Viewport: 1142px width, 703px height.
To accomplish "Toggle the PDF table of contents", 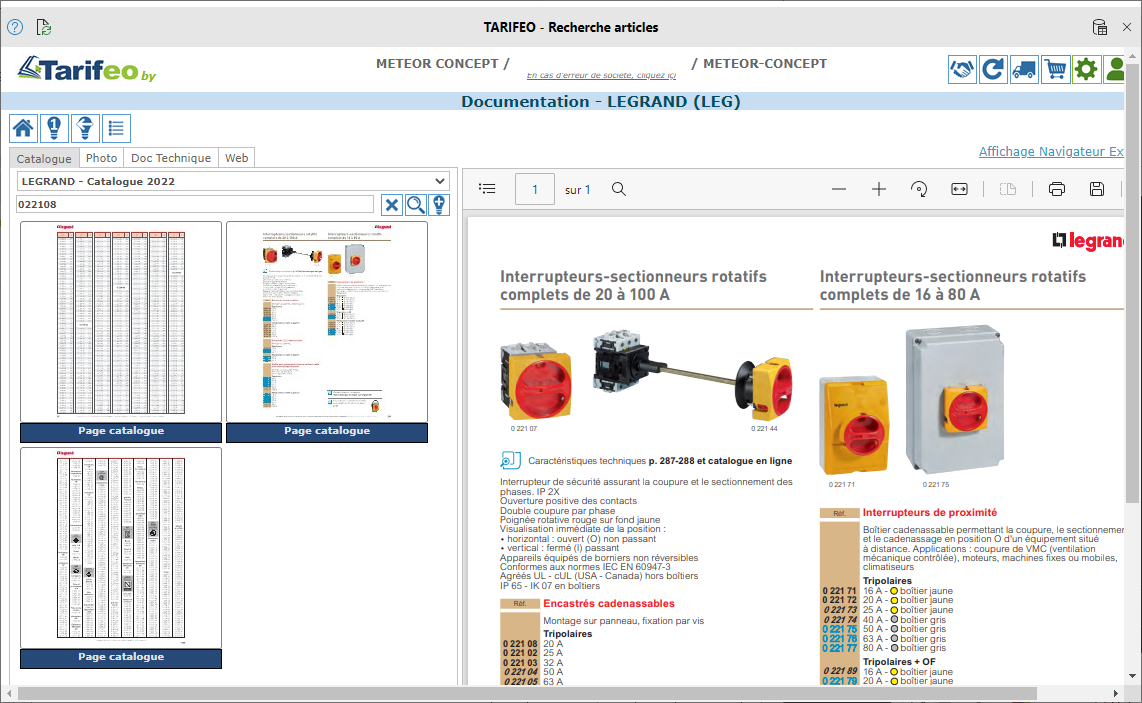I will coord(487,189).
